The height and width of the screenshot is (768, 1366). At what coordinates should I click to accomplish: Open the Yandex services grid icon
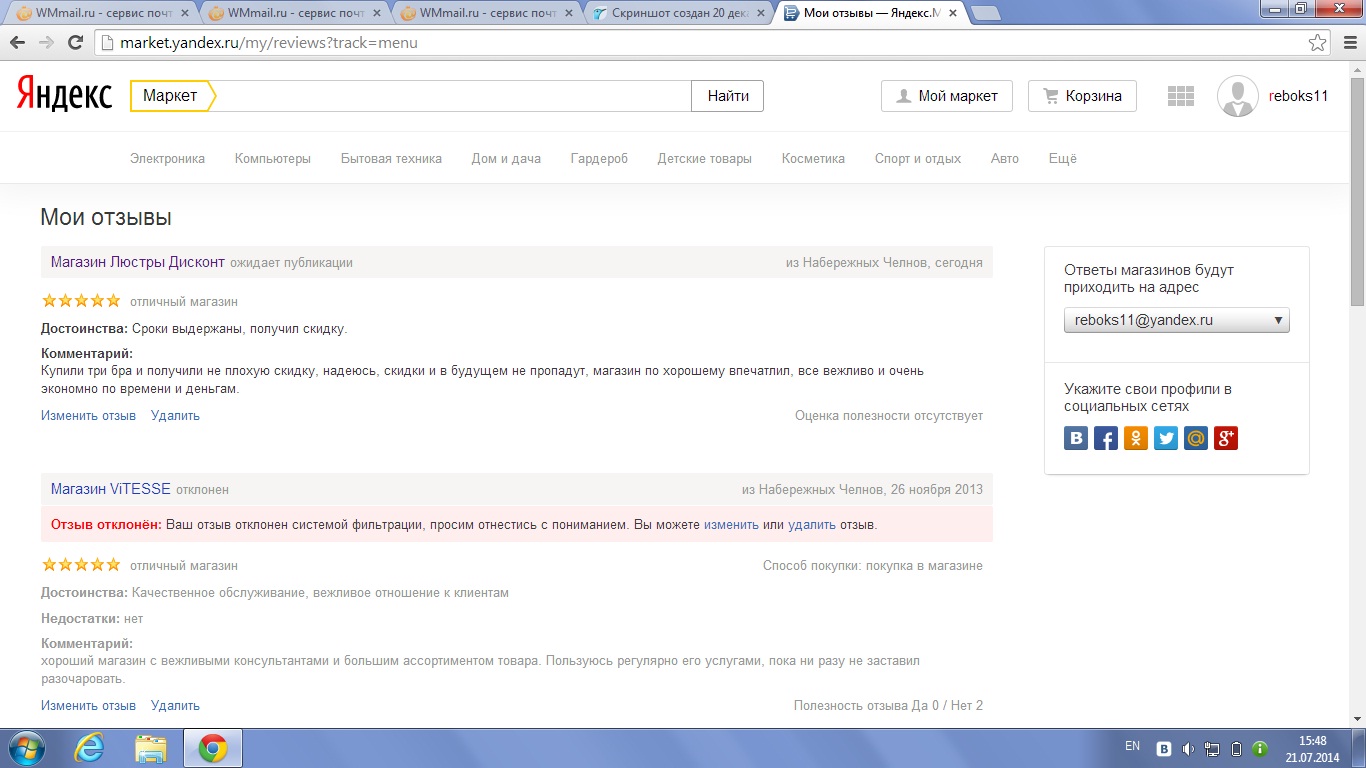[1181, 96]
